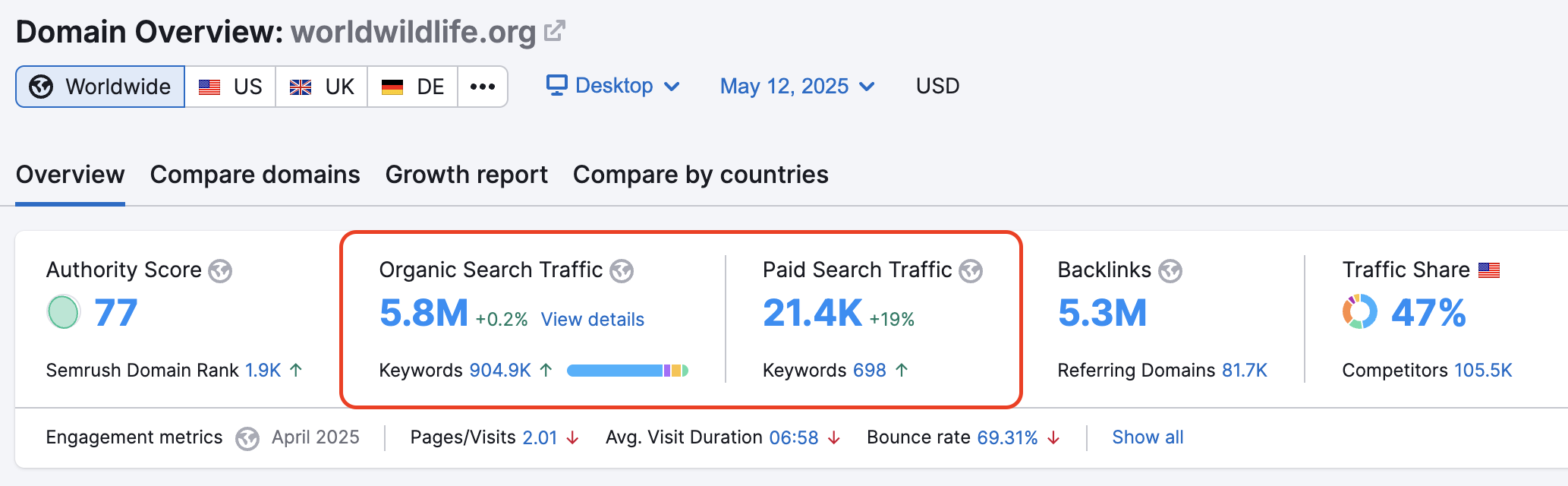Screen dimensions: 1568x486
Task: Click View details for organic traffic
Action: (591, 319)
